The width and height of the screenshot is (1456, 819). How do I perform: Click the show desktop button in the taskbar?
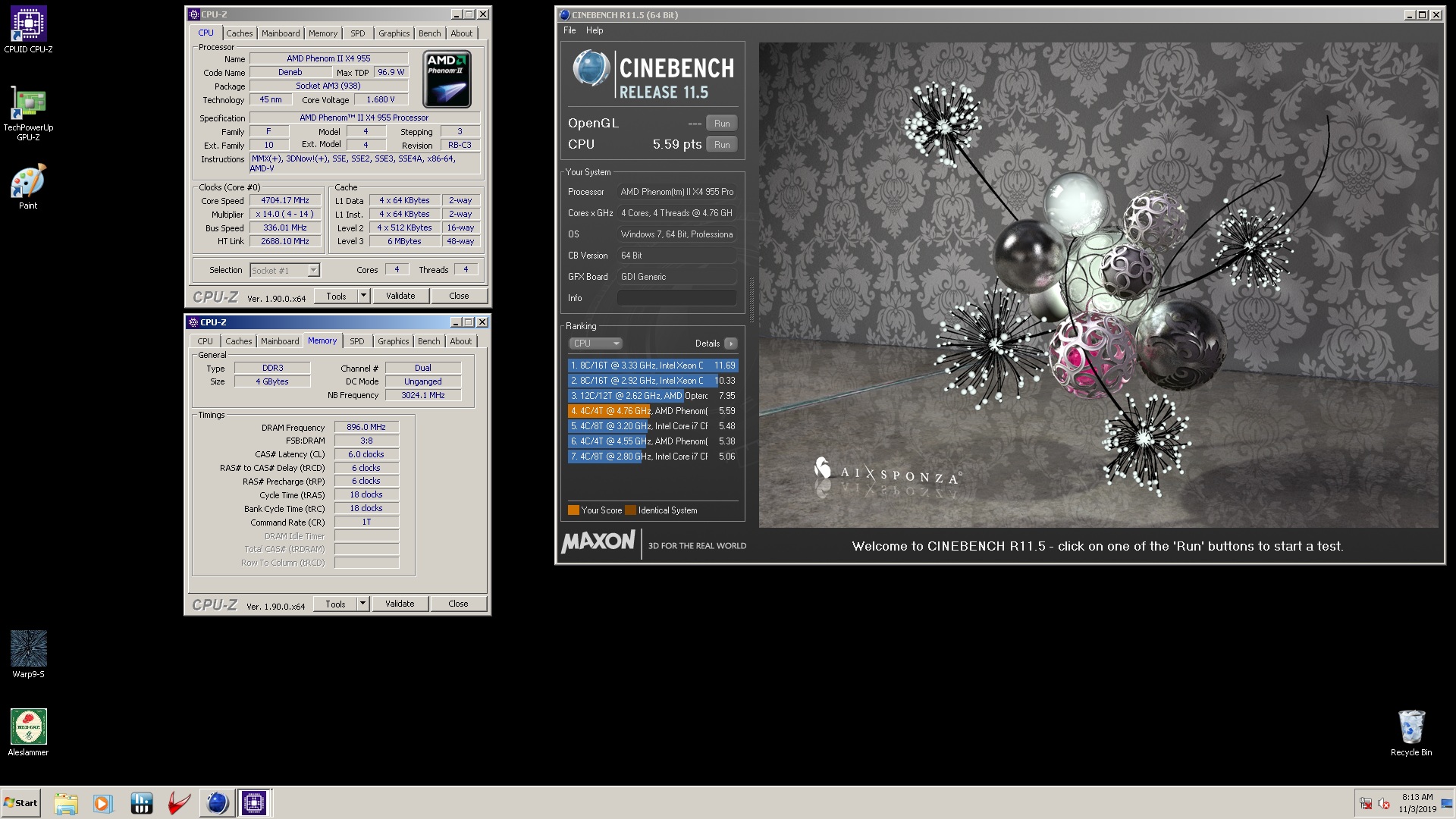coord(1447,803)
